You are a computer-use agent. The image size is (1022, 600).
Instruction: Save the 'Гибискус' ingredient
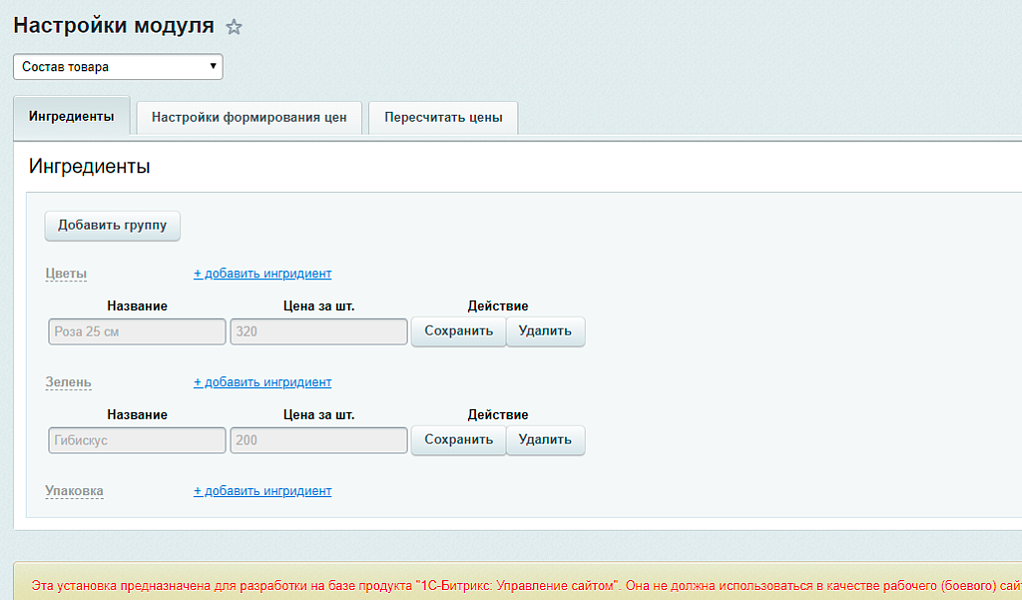tap(458, 440)
